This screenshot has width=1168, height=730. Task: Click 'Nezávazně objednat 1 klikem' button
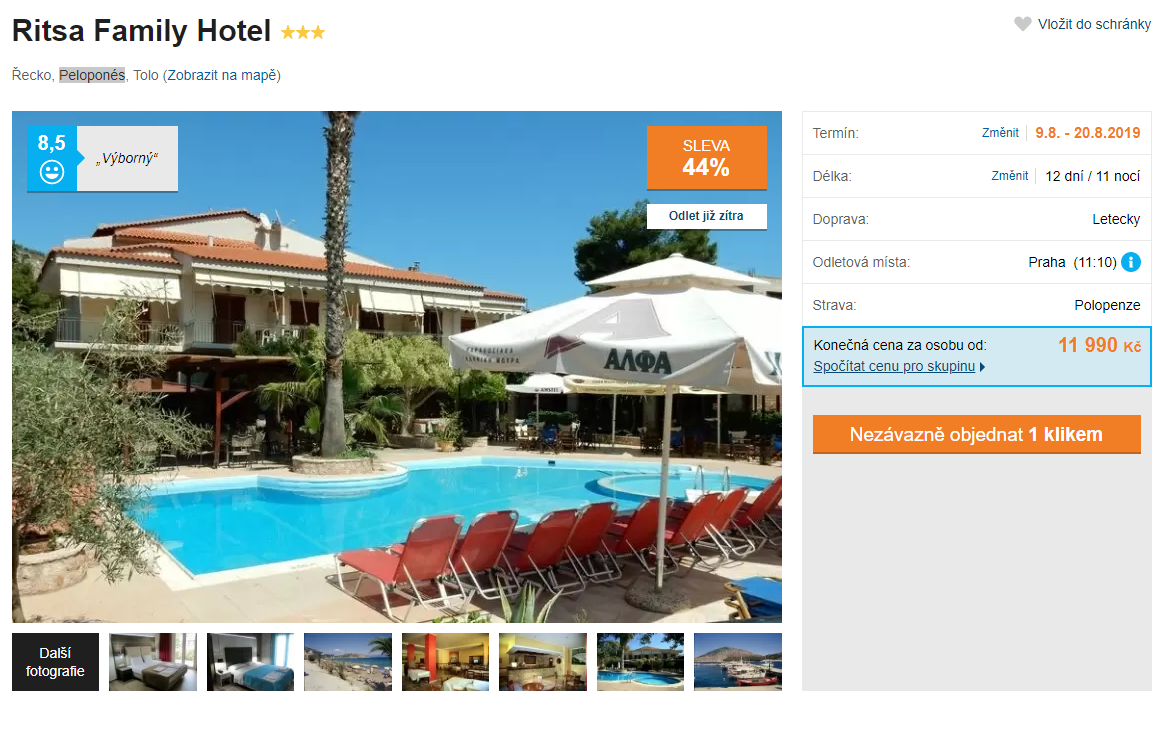pyautogui.click(x=977, y=434)
